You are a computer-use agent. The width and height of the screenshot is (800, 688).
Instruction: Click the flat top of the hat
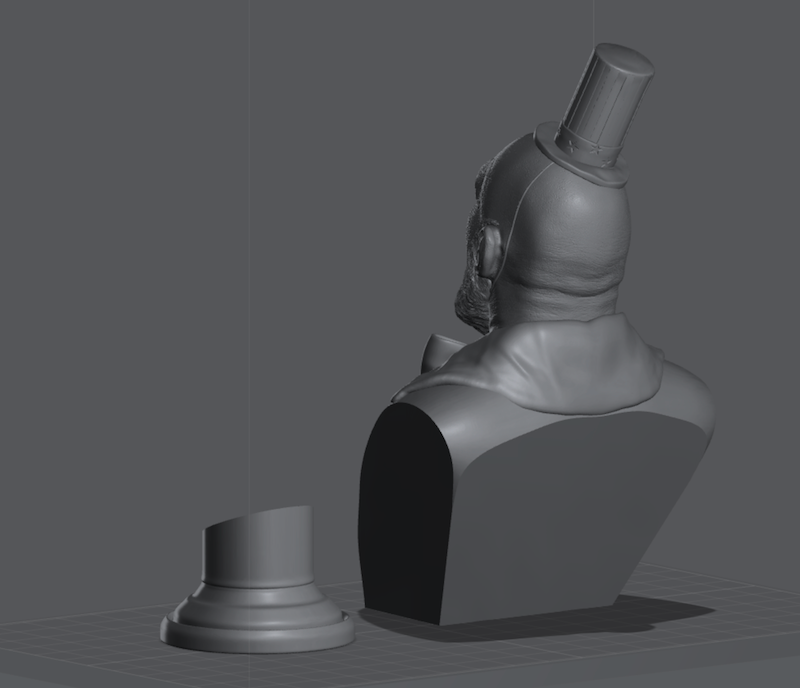pyautogui.click(x=626, y=58)
